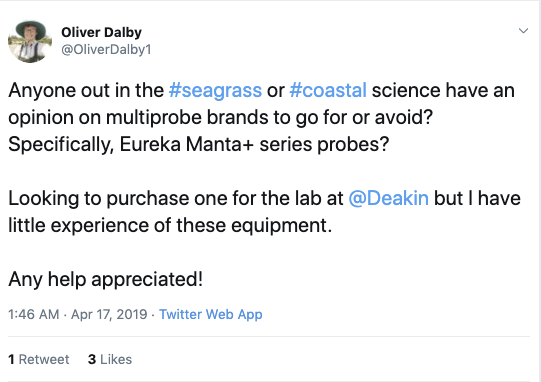Open Oliver Dalby's profile picture
541x382 pixels.
[30, 42]
